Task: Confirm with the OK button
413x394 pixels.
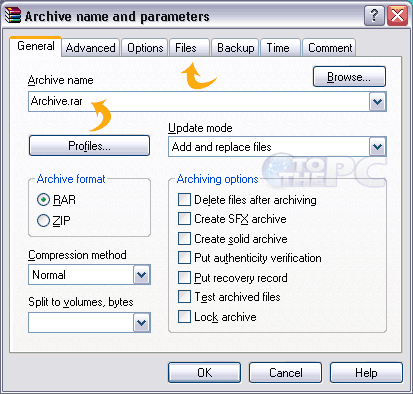Action: tap(204, 373)
